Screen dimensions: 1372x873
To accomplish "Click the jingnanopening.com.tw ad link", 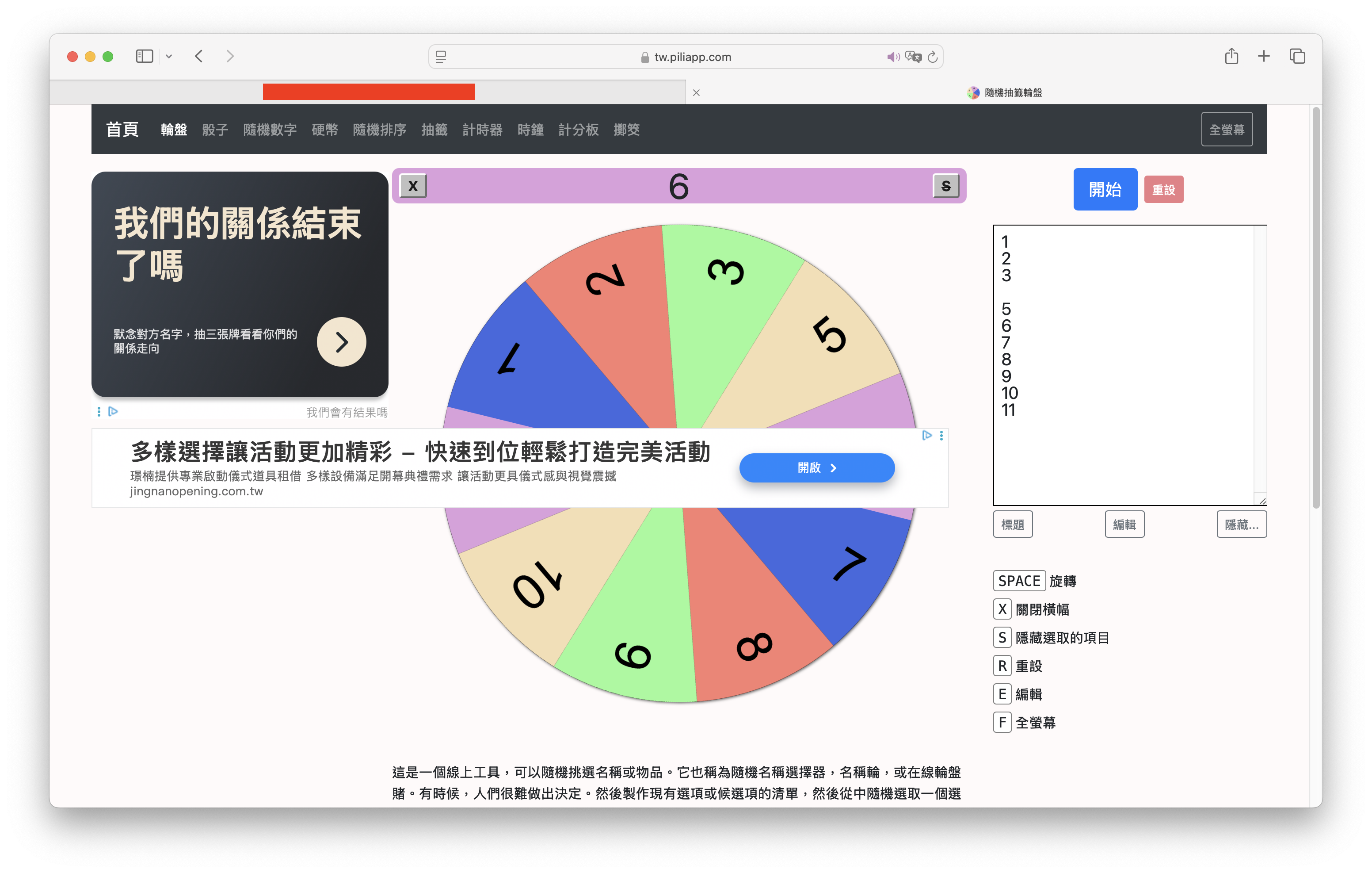I will pos(196,491).
